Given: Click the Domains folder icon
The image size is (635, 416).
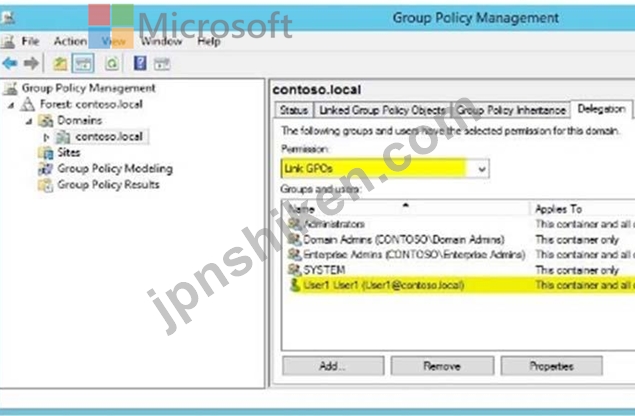Looking at the screenshot, I should pos(46,120).
